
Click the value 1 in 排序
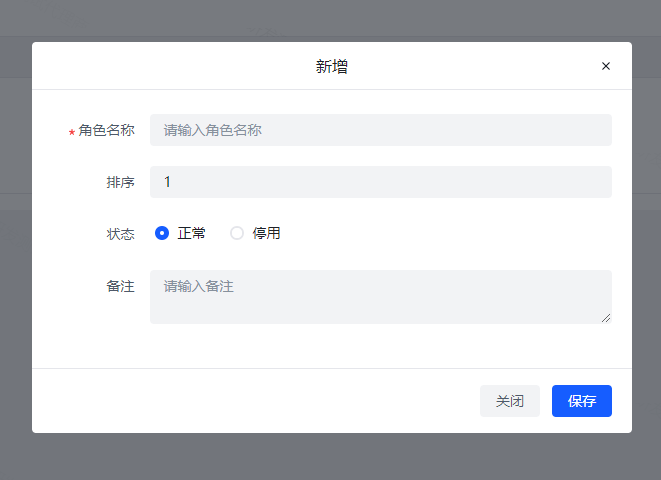(x=167, y=182)
